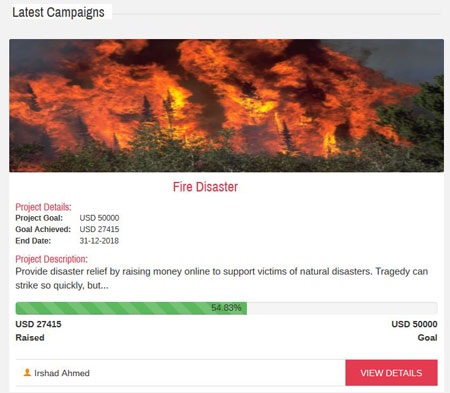Click the Raised label under the progress bar

click(30, 338)
